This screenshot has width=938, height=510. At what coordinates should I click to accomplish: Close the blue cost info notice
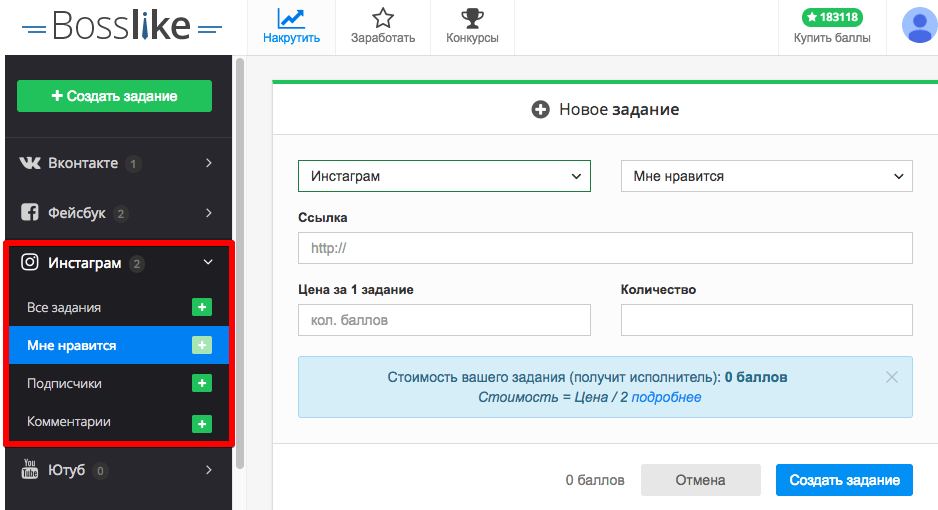(x=891, y=377)
